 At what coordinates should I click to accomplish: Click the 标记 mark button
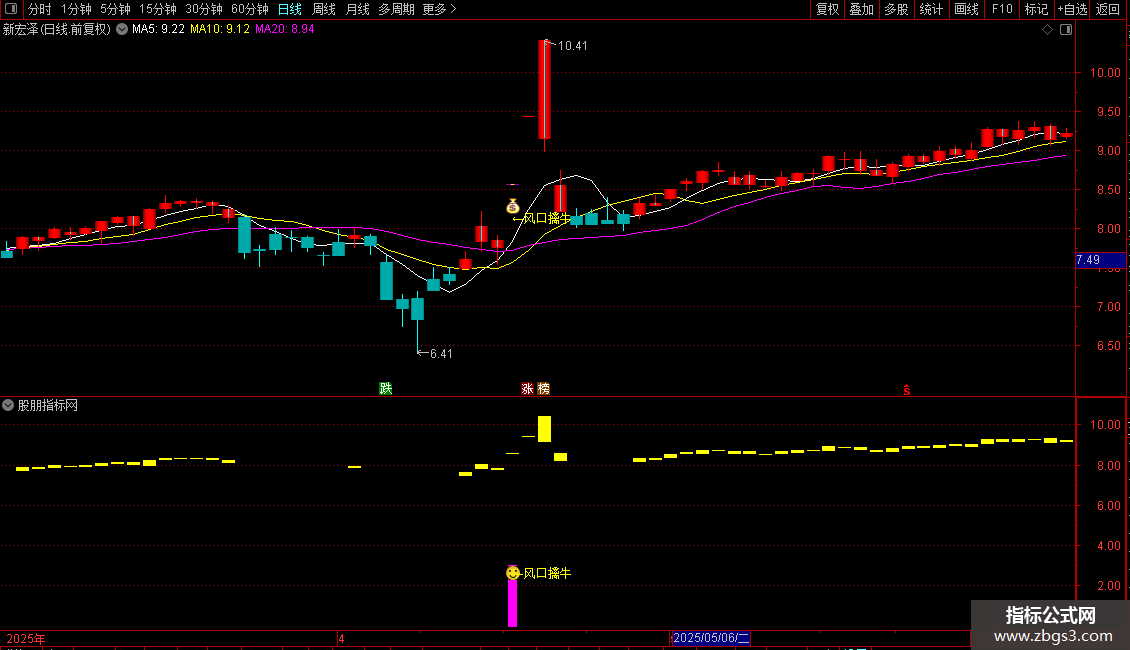tap(1036, 9)
